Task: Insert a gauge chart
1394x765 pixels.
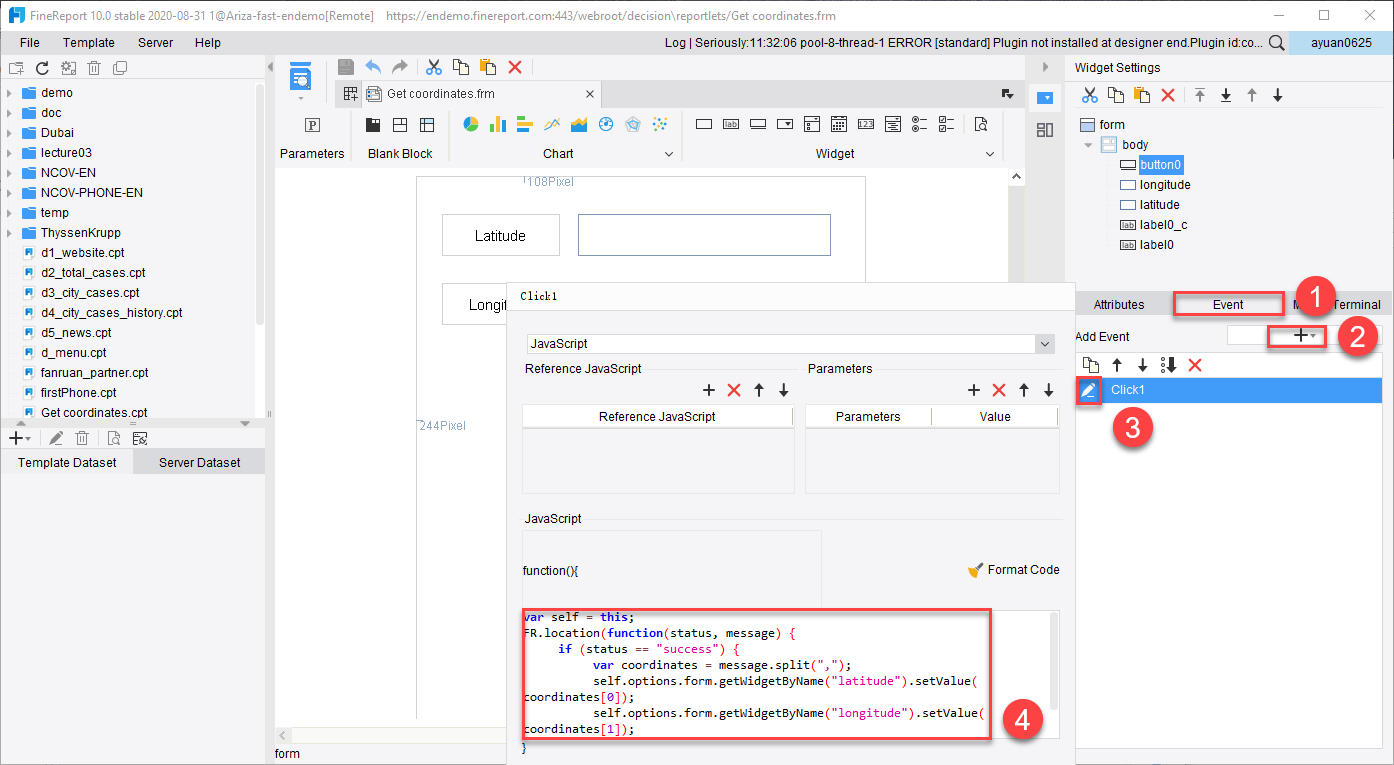Action: (605, 124)
